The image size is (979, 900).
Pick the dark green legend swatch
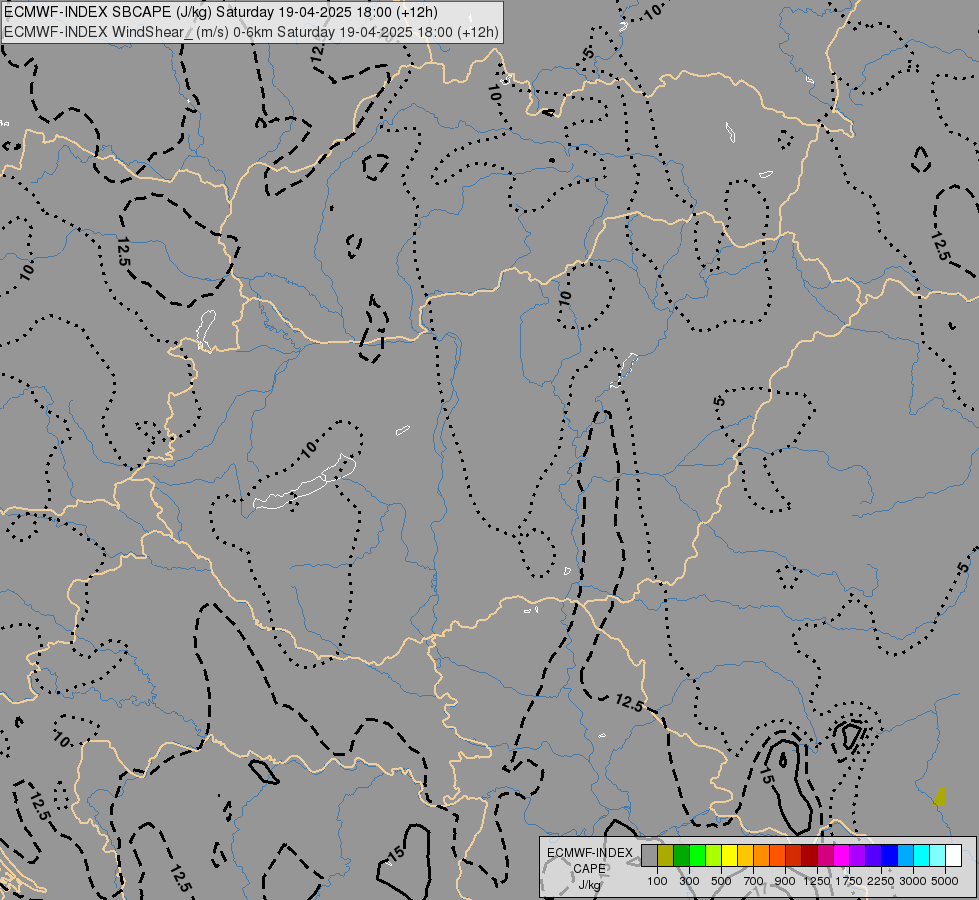(682, 855)
